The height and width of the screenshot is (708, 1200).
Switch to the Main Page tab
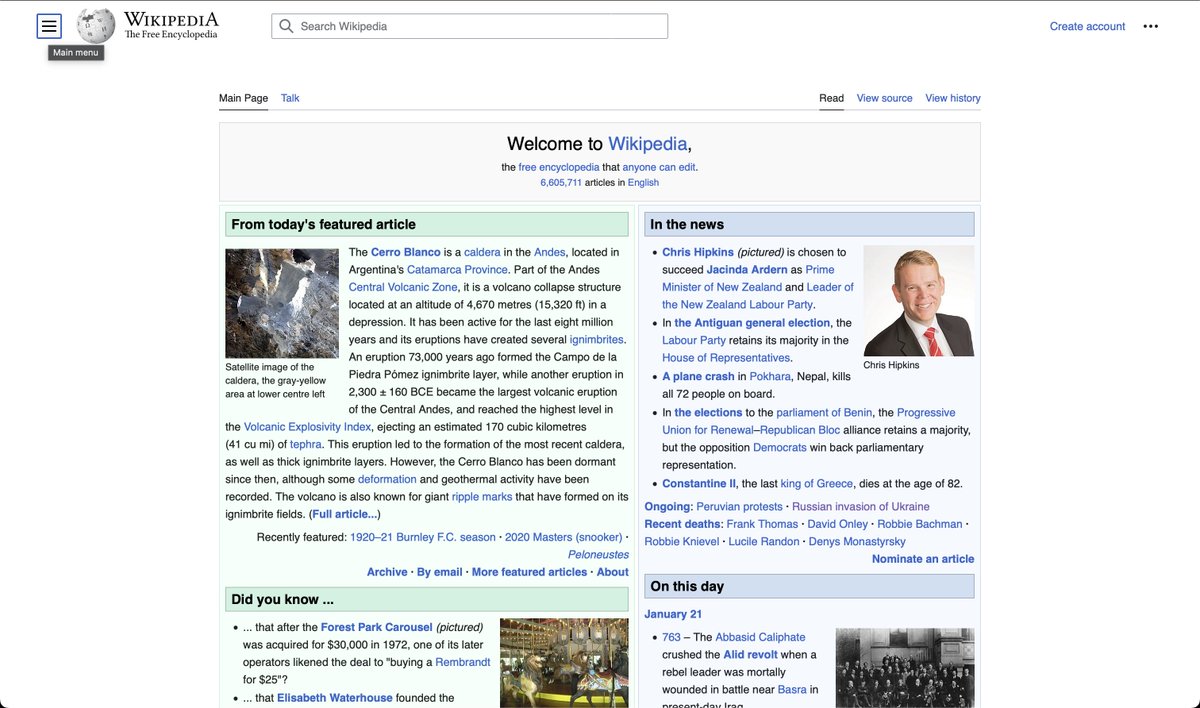243,98
